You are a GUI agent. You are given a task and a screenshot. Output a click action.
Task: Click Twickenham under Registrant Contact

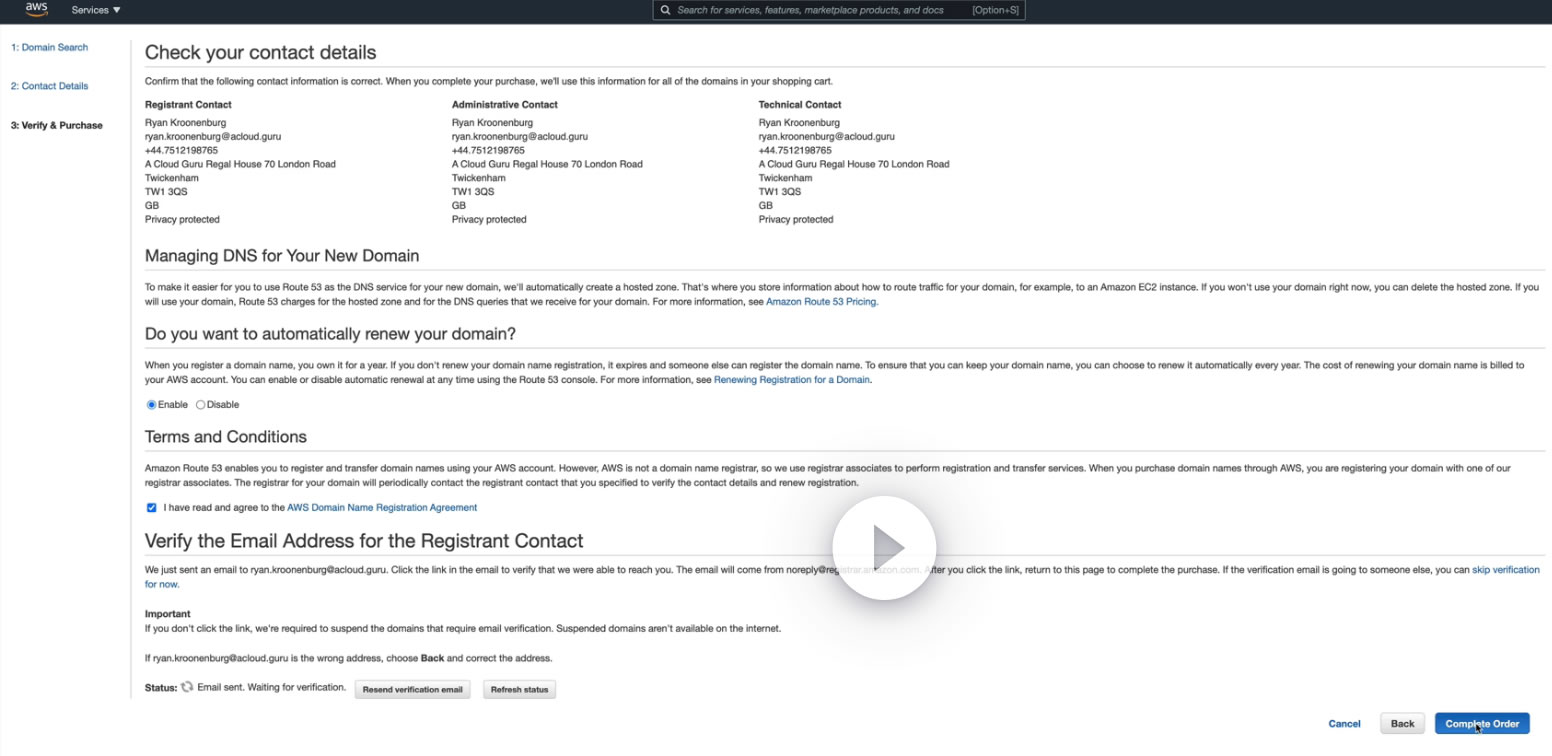[172, 178]
